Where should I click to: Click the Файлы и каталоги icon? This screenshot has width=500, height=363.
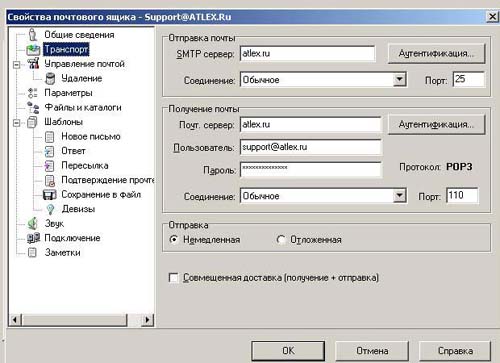(x=33, y=107)
